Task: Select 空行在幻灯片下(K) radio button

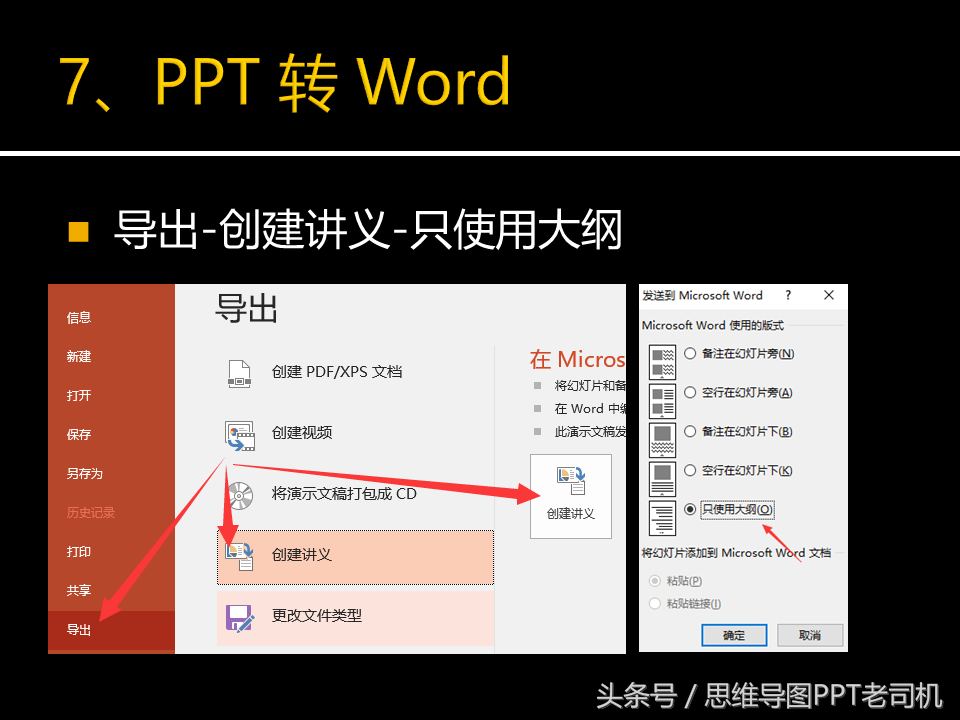Action: pos(690,470)
